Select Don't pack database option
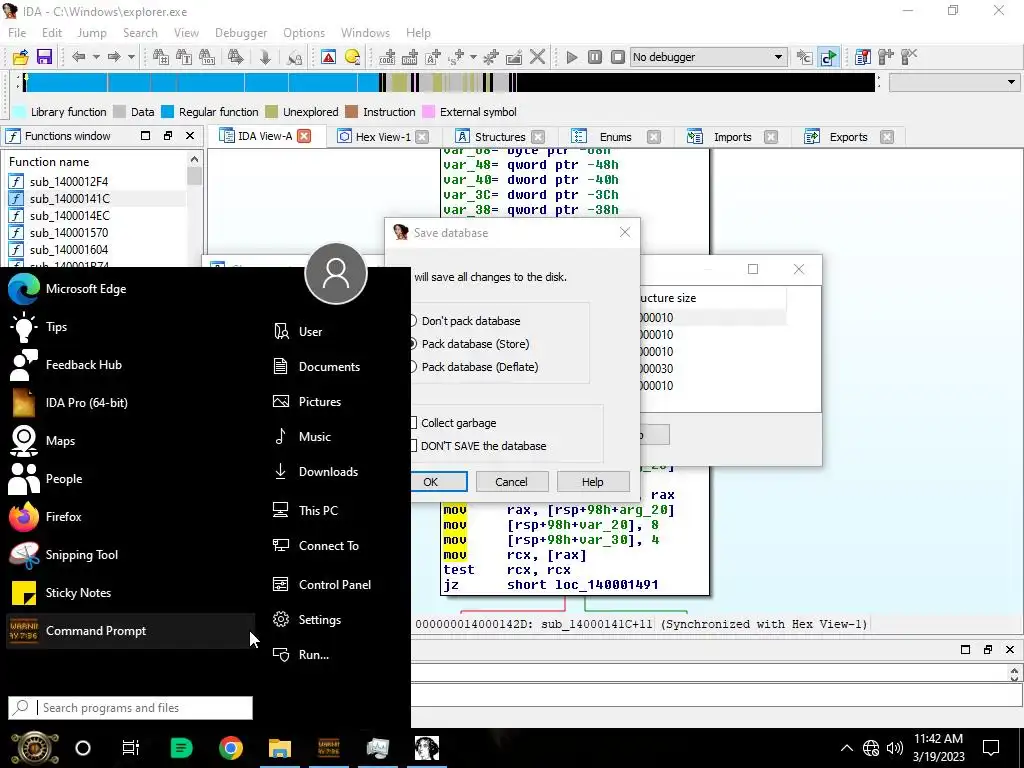This screenshot has height=768, width=1024. coord(466,321)
